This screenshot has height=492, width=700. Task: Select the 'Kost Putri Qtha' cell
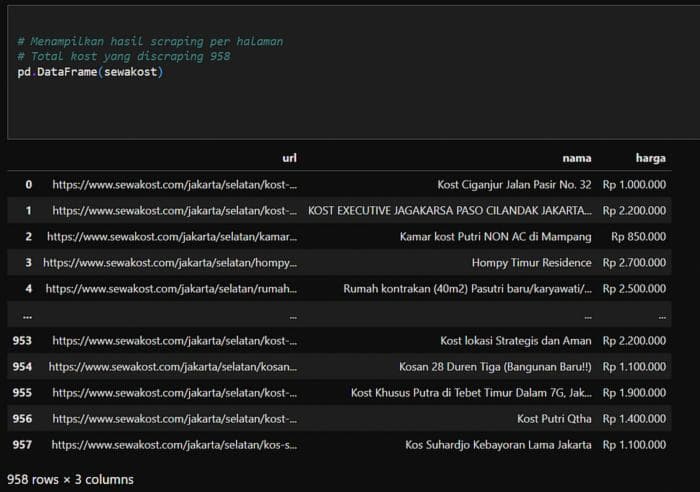pyautogui.click(x=554, y=419)
